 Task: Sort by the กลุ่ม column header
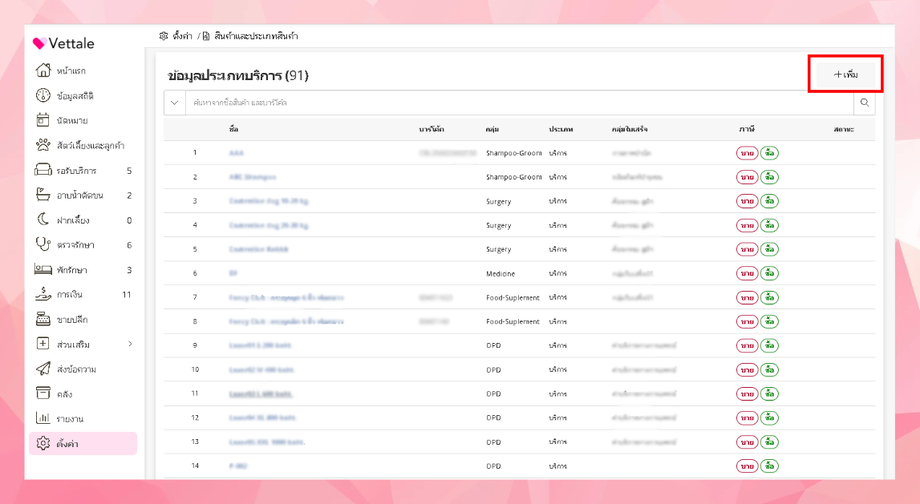point(492,129)
